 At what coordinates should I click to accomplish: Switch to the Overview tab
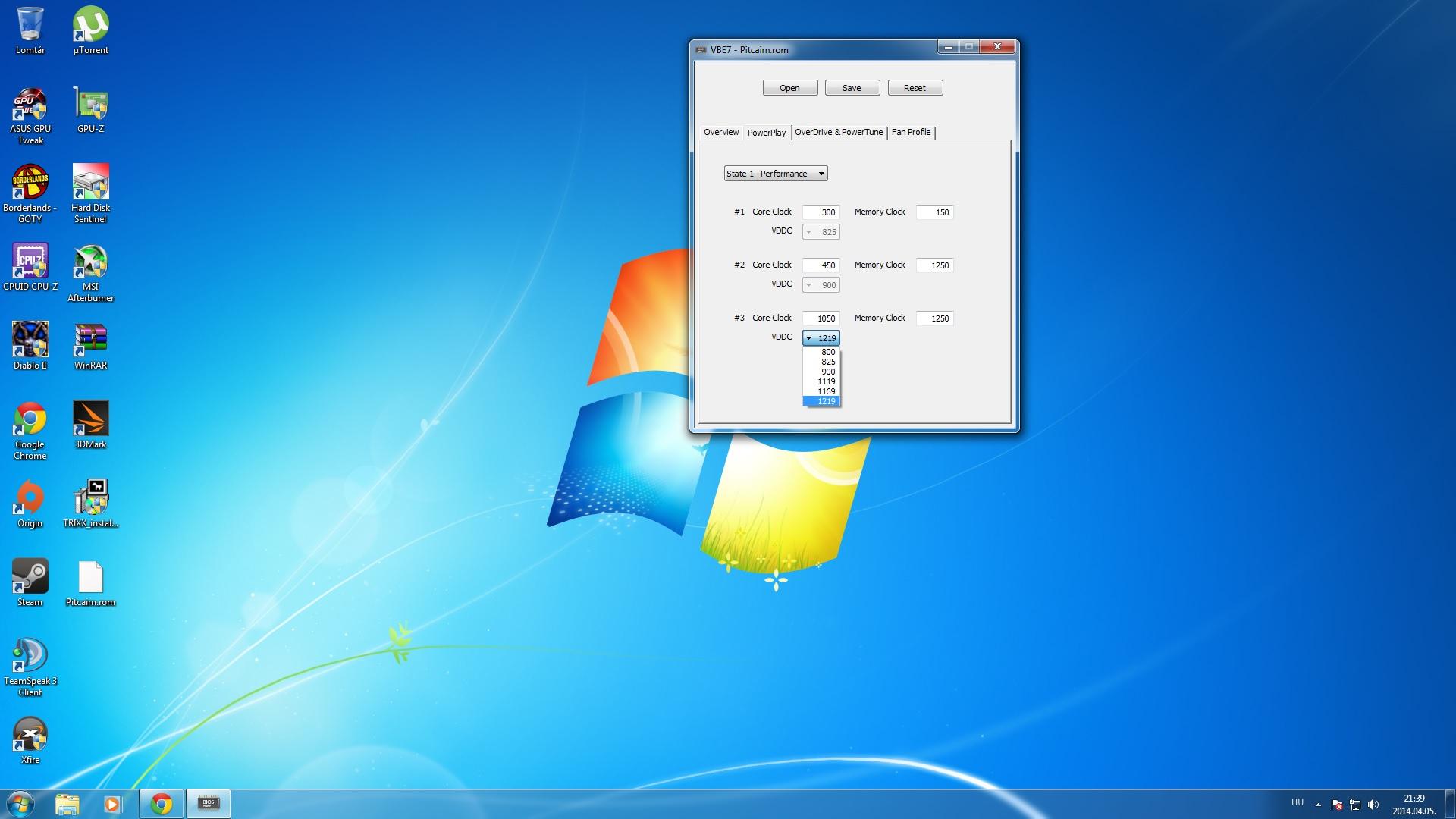(720, 132)
